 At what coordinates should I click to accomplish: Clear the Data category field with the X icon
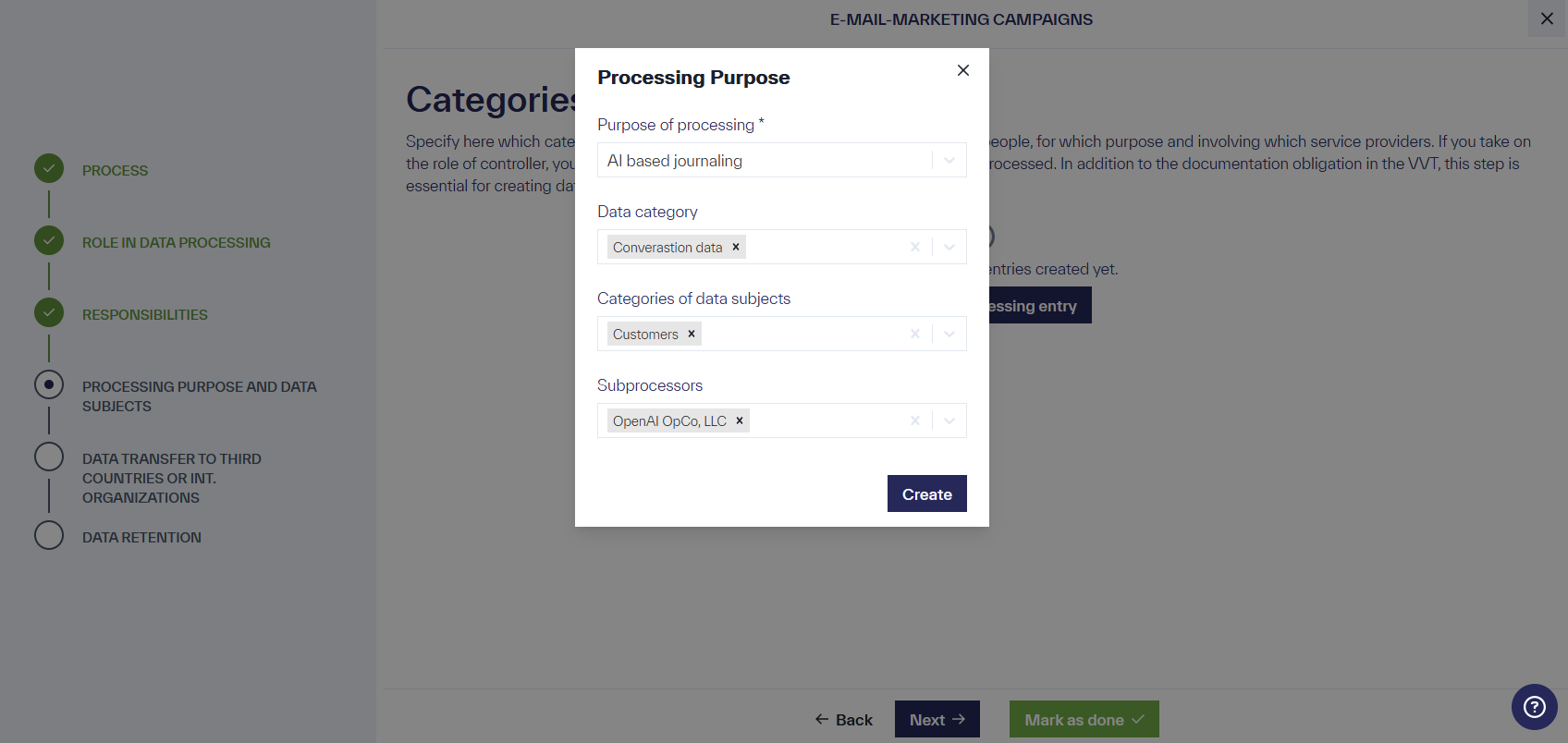(914, 247)
